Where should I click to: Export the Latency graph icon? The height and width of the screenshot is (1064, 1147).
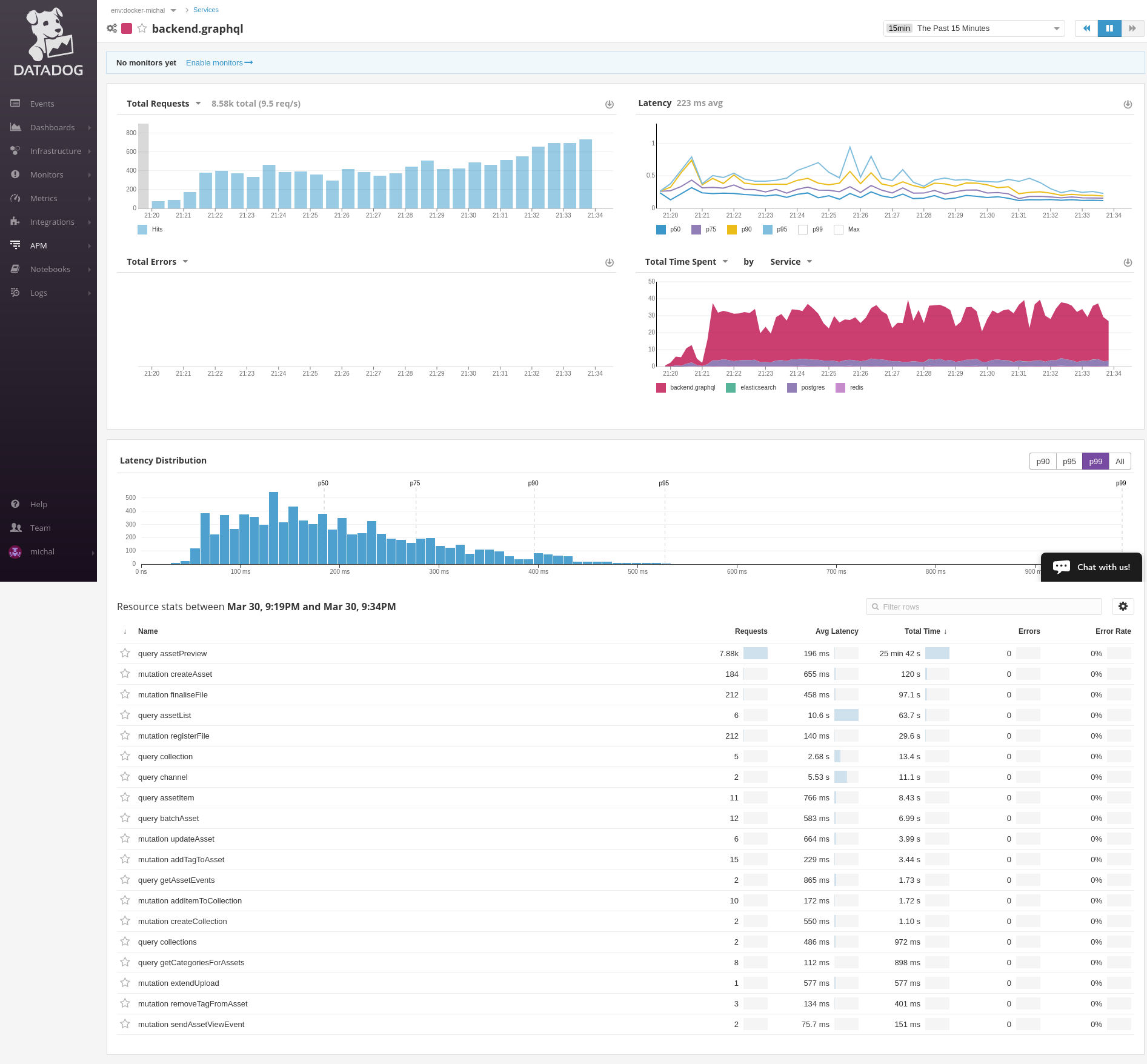pos(1128,104)
